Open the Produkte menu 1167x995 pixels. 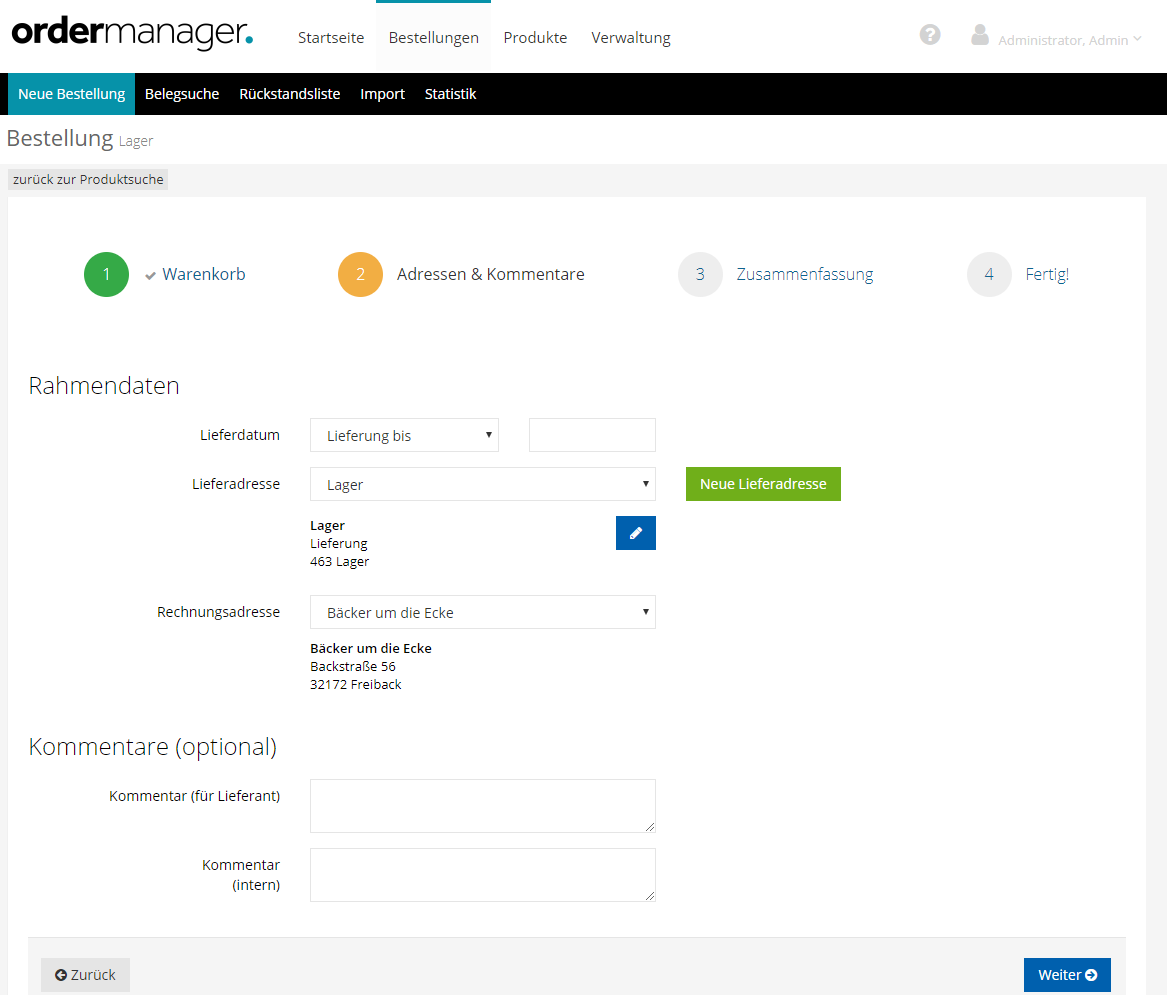(535, 38)
